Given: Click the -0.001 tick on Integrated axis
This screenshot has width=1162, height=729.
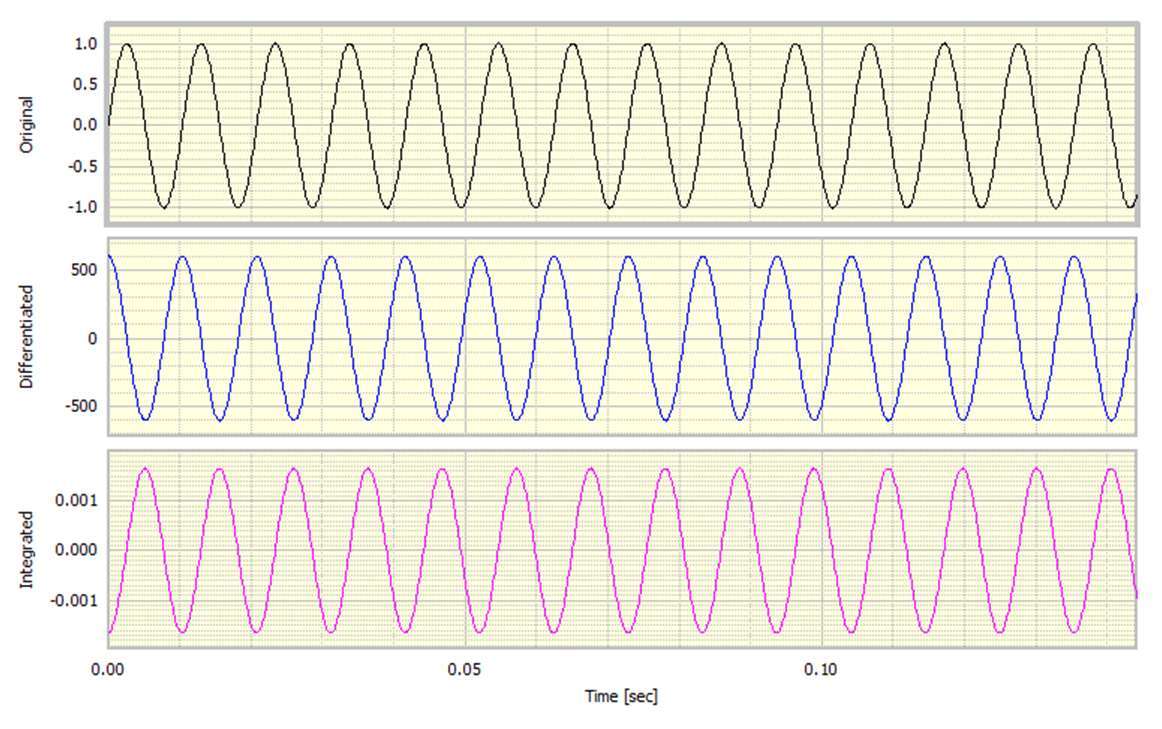Looking at the screenshot, I should tap(75, 601).
